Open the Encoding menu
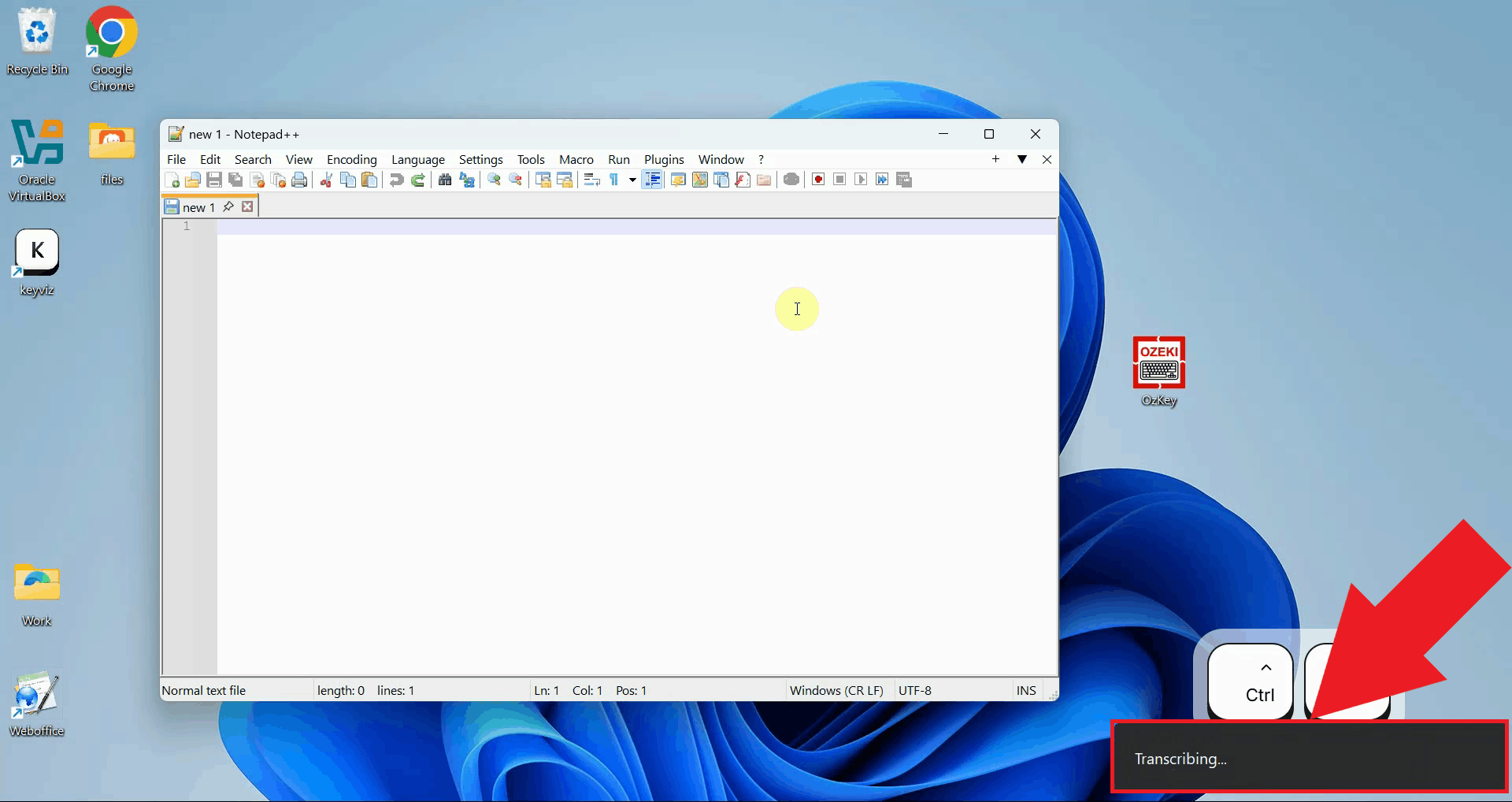Viewport: 1512px width, 802px height. pos(351,159)
